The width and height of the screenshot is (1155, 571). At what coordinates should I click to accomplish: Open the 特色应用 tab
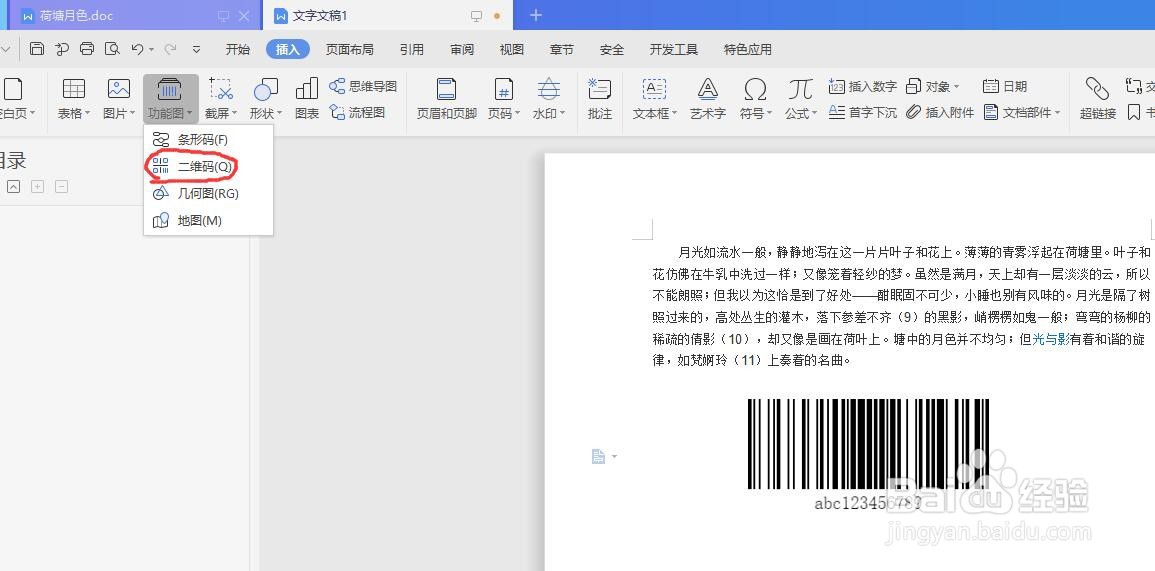[748, 49]
